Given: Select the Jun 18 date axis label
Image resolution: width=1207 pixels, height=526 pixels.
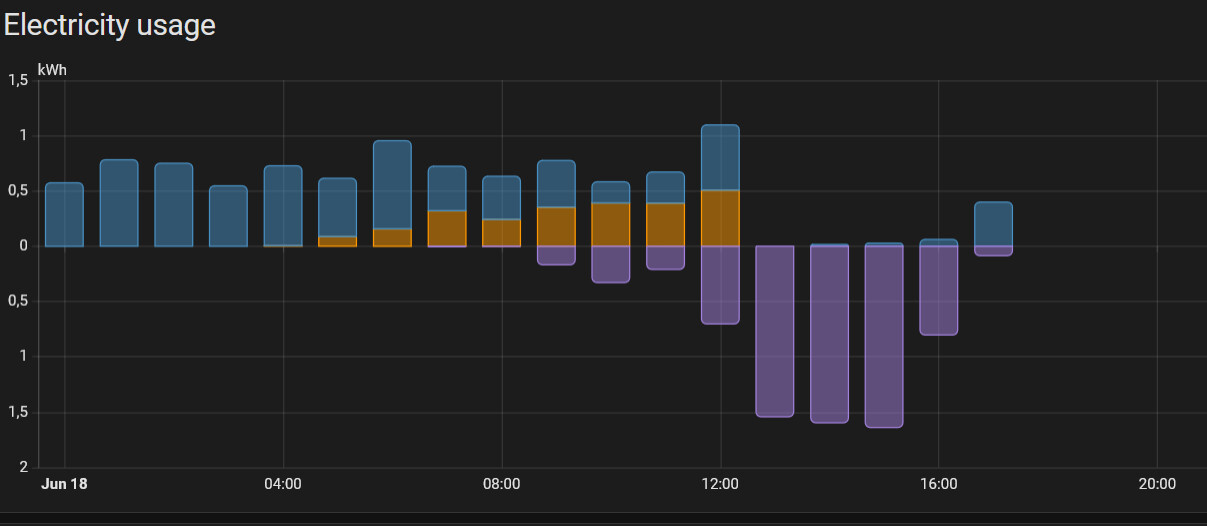Looking at the screenshot, I should [x=64, y=484].
